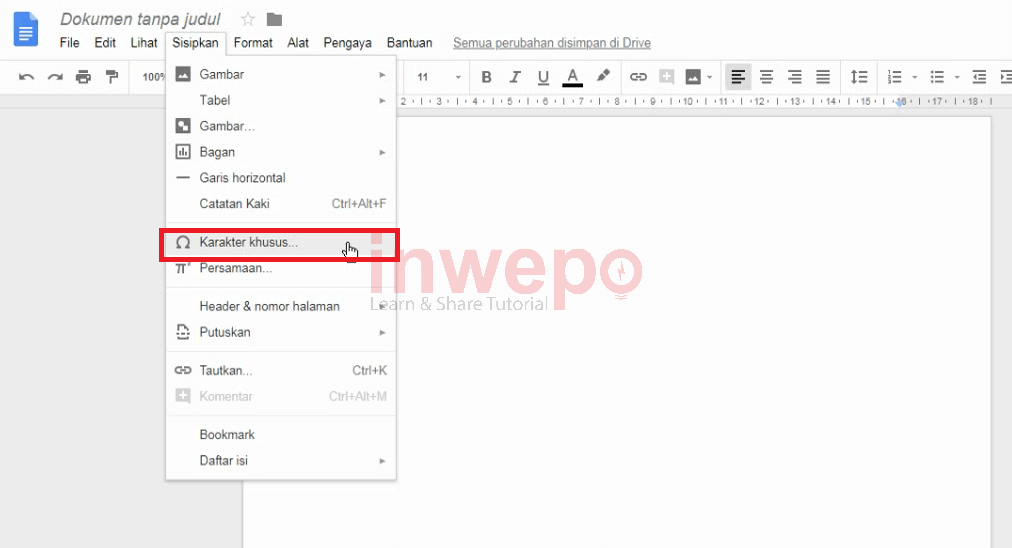Expand the Bagan chart submenu

(x=281, y=152)
